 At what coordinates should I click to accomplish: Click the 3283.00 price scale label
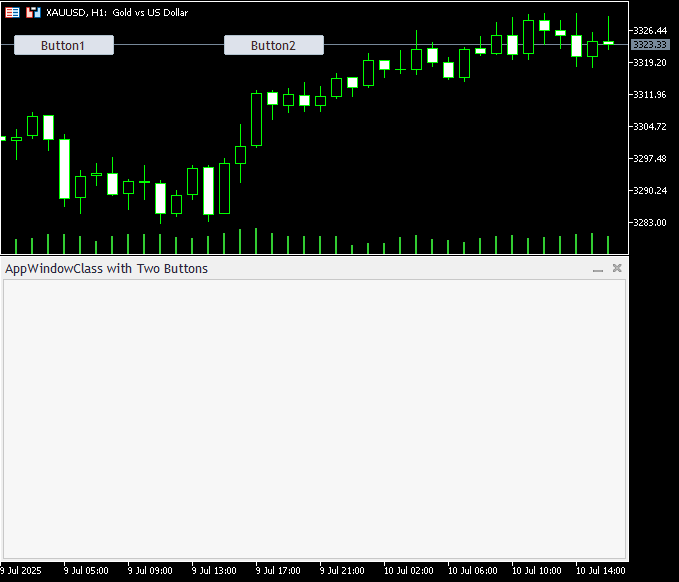pyautogui.click(x=650, y=223)
